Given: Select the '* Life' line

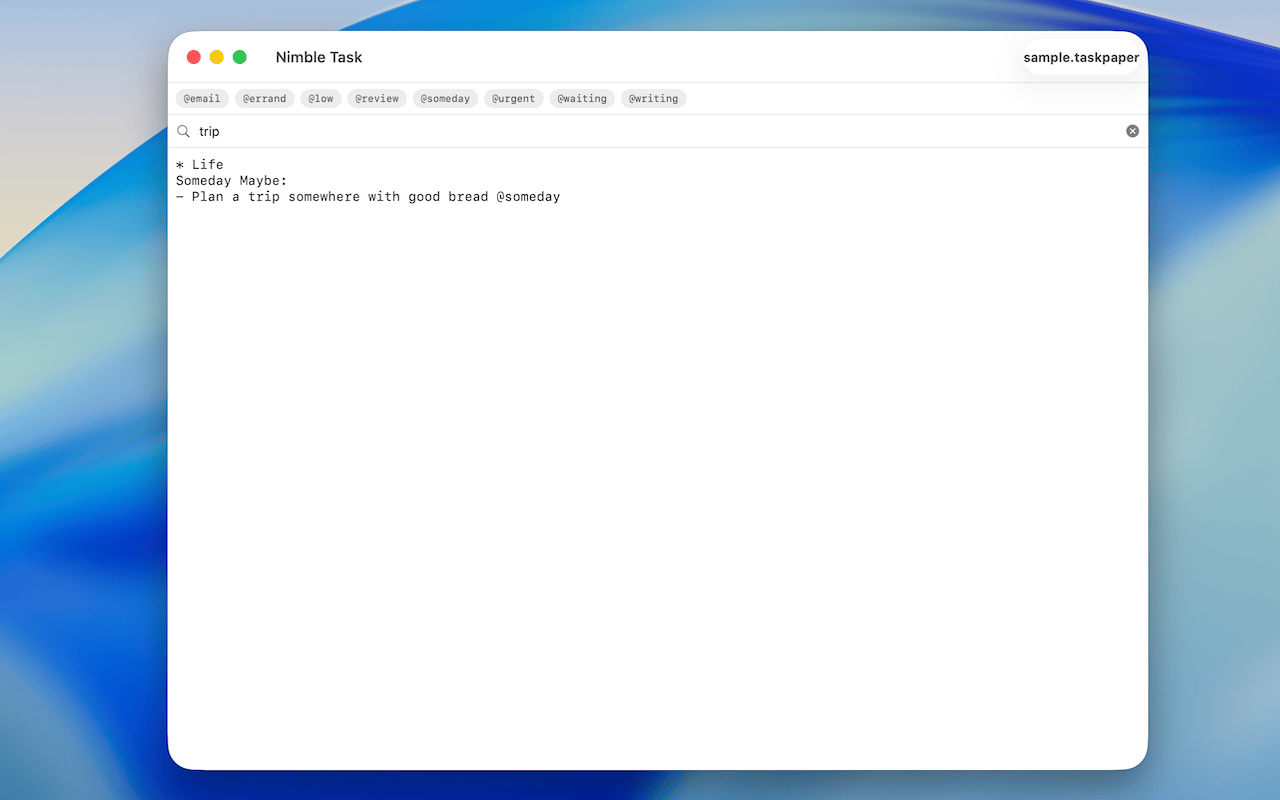Looking at the screenshot, I should [200, 165].
